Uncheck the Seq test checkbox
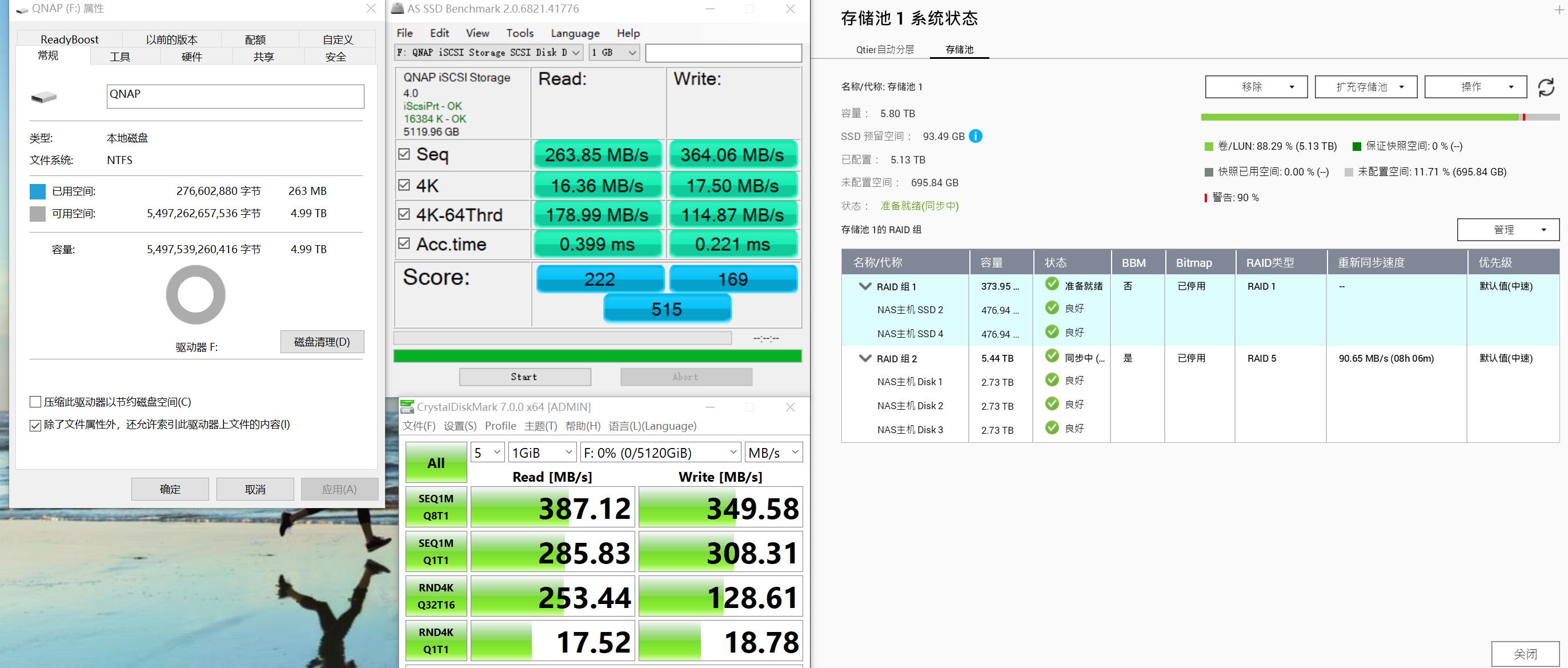Viewport: 1568px width, 668px height. (404, 154)
